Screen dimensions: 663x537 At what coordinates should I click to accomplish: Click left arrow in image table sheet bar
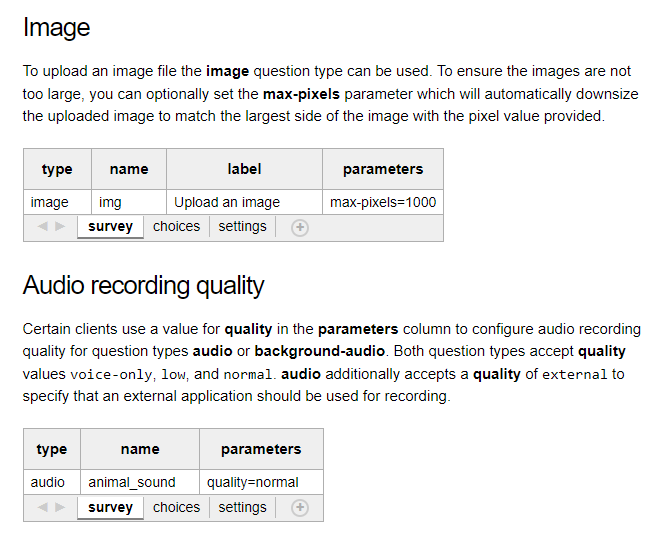point(43,226)
